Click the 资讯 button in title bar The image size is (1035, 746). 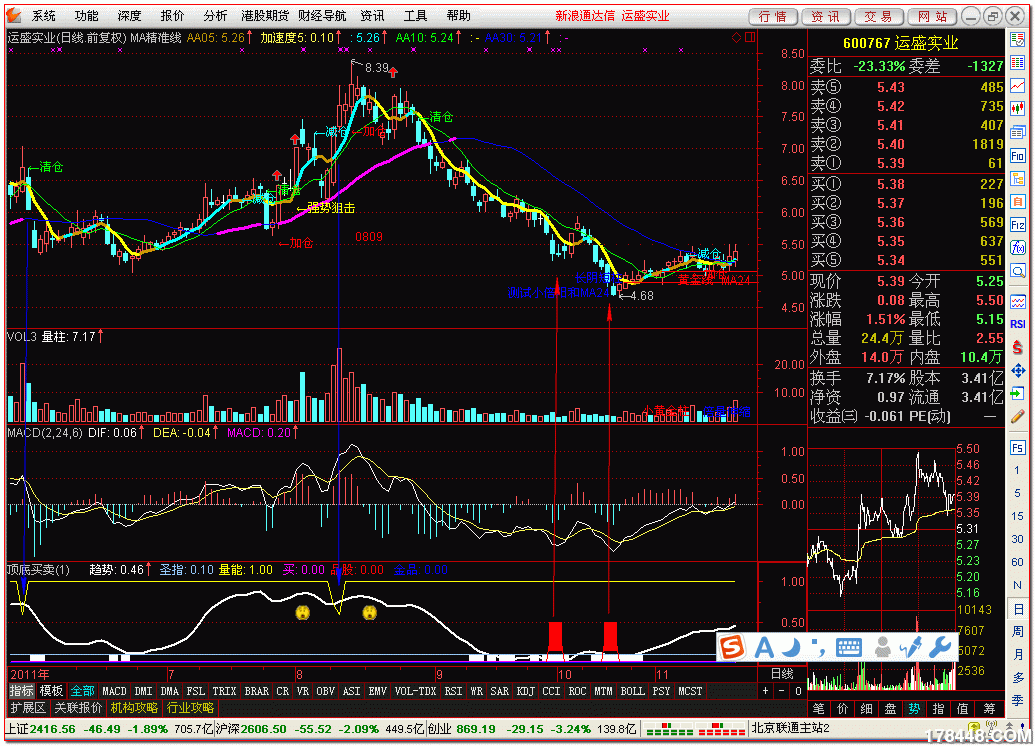pos(826,16)
